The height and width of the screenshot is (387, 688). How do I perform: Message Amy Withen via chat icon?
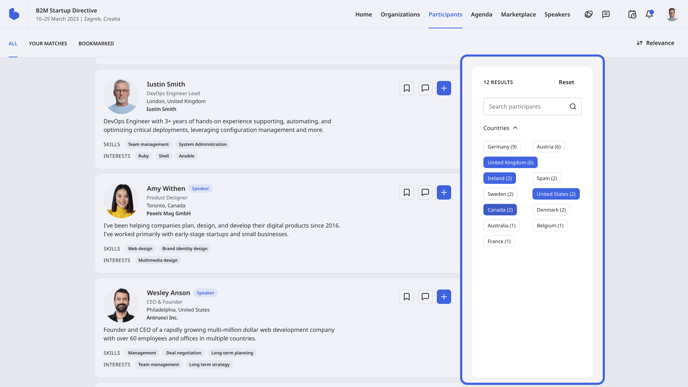(425, 193)
